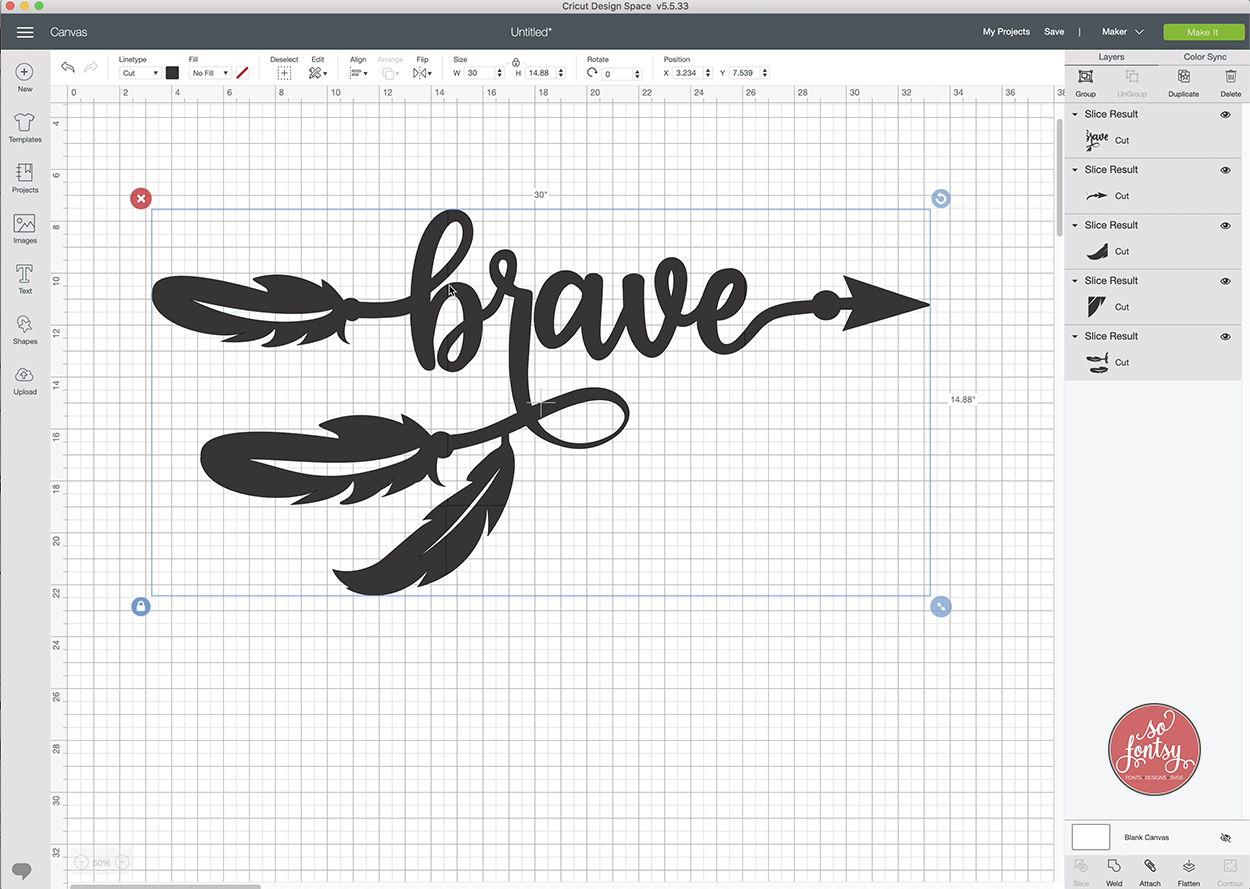Collapse the third Slice Result layer
Image resolution: width=1250 pixels, height=889 pixels.
pos(1075,225)
